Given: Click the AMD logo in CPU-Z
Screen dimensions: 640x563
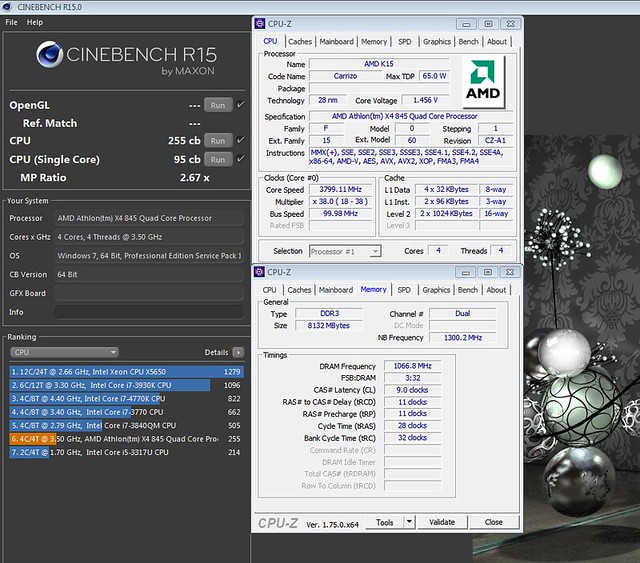Looking at the screenshot, I should [x=484, y=82].
